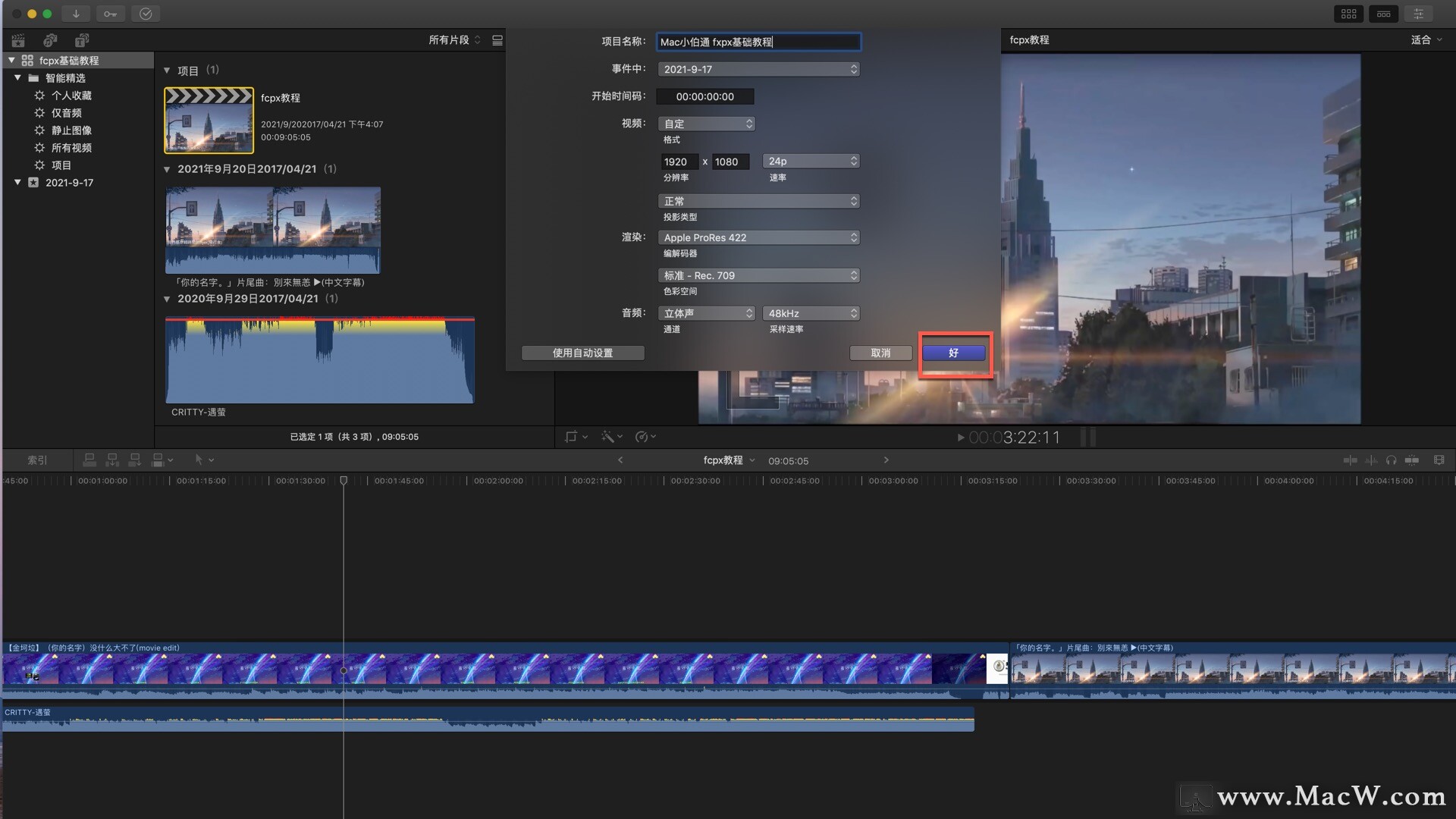
Task: Toggle the inspector sliders button
Action: [1418, 14]
